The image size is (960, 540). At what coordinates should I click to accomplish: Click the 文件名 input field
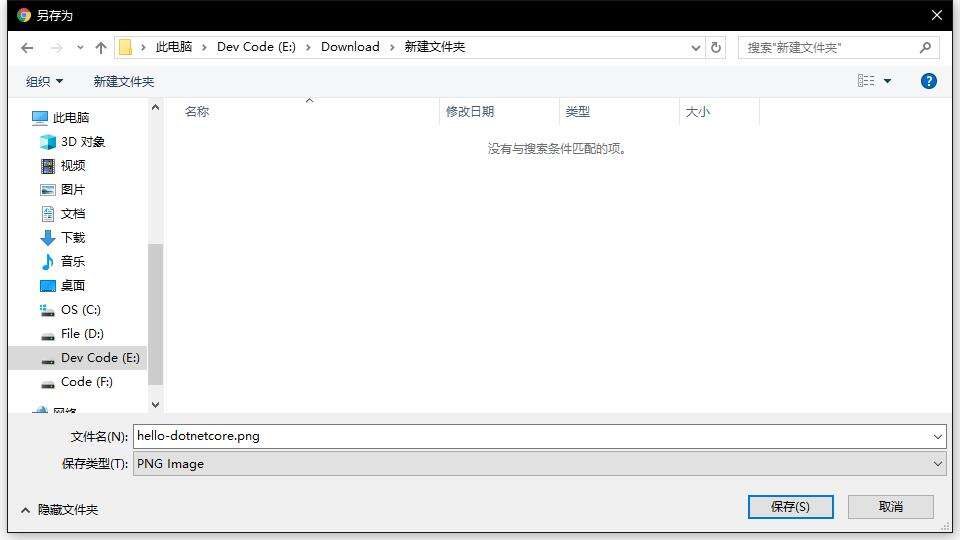[x=539, y=436]
